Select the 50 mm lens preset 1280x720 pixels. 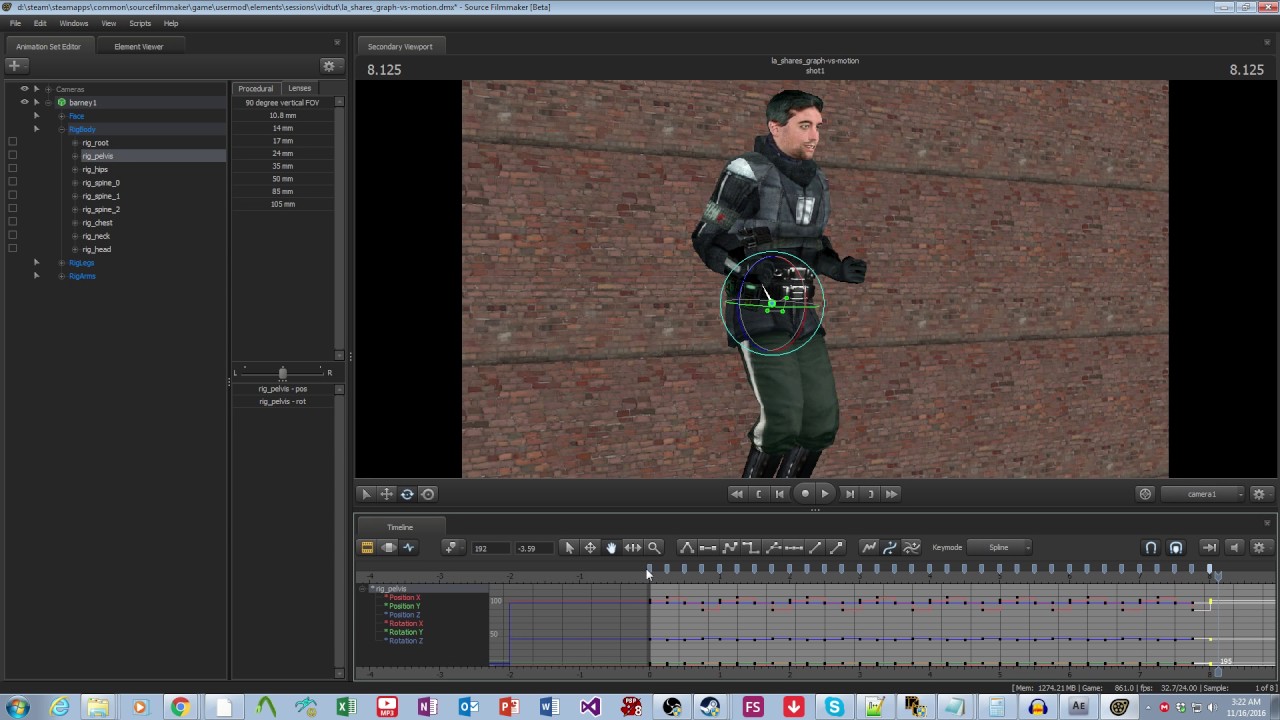tap(282, 178)
